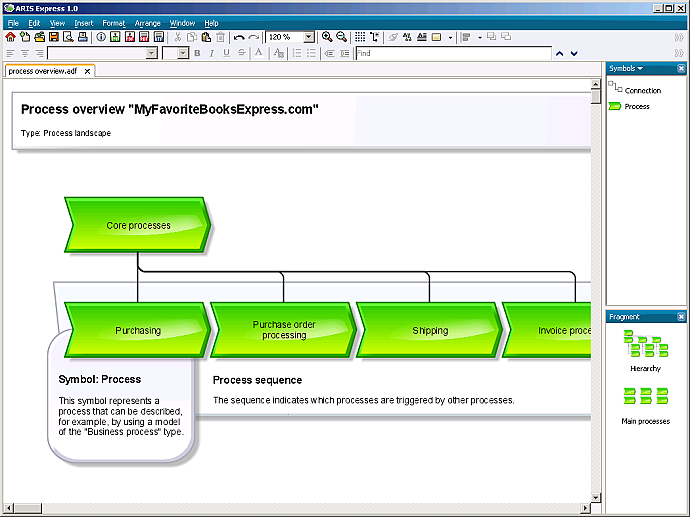Toggle underline formatting
This screenshot has width=690, height=517.
[226, 53]
